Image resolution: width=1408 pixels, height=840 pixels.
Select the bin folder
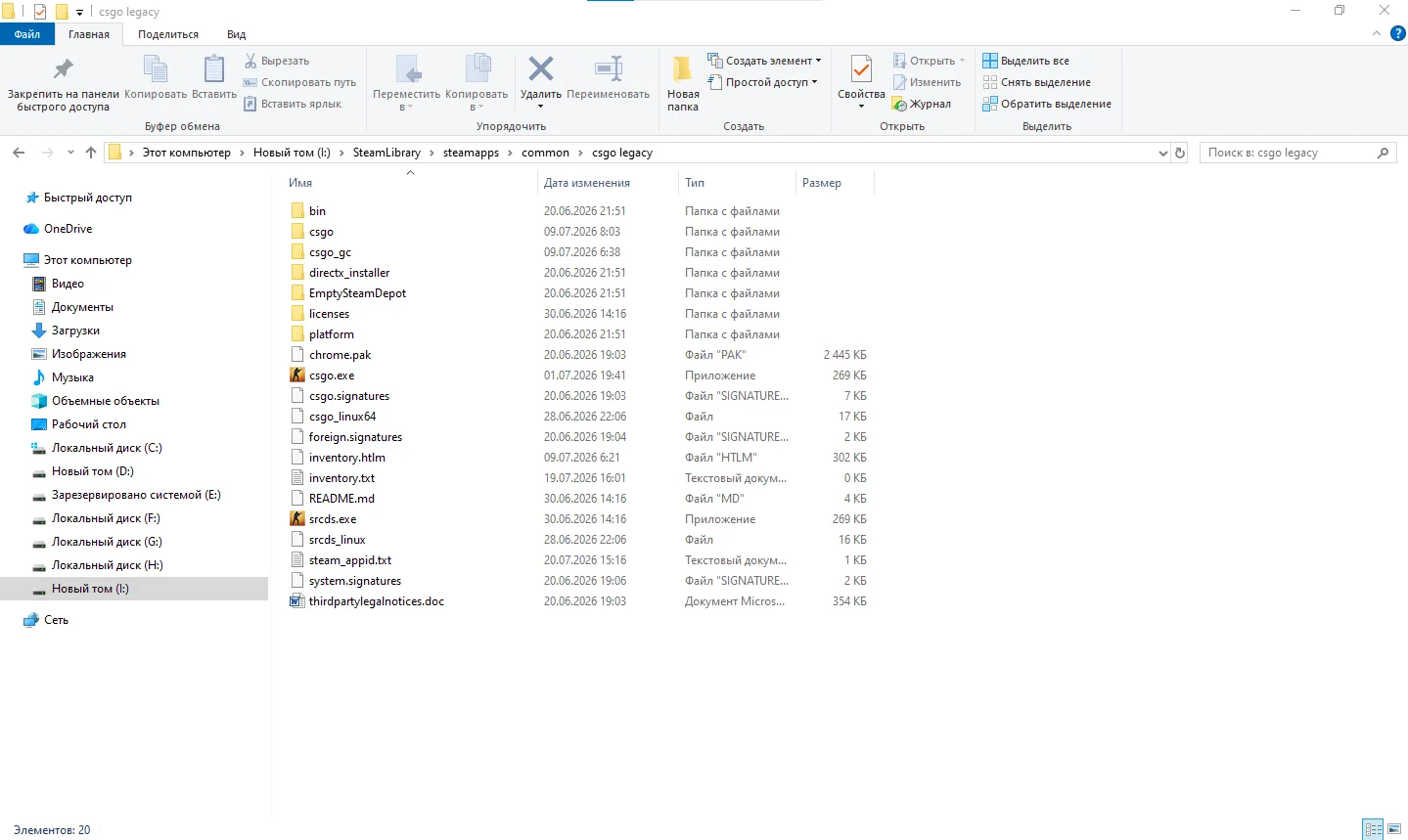click(317, 211)
